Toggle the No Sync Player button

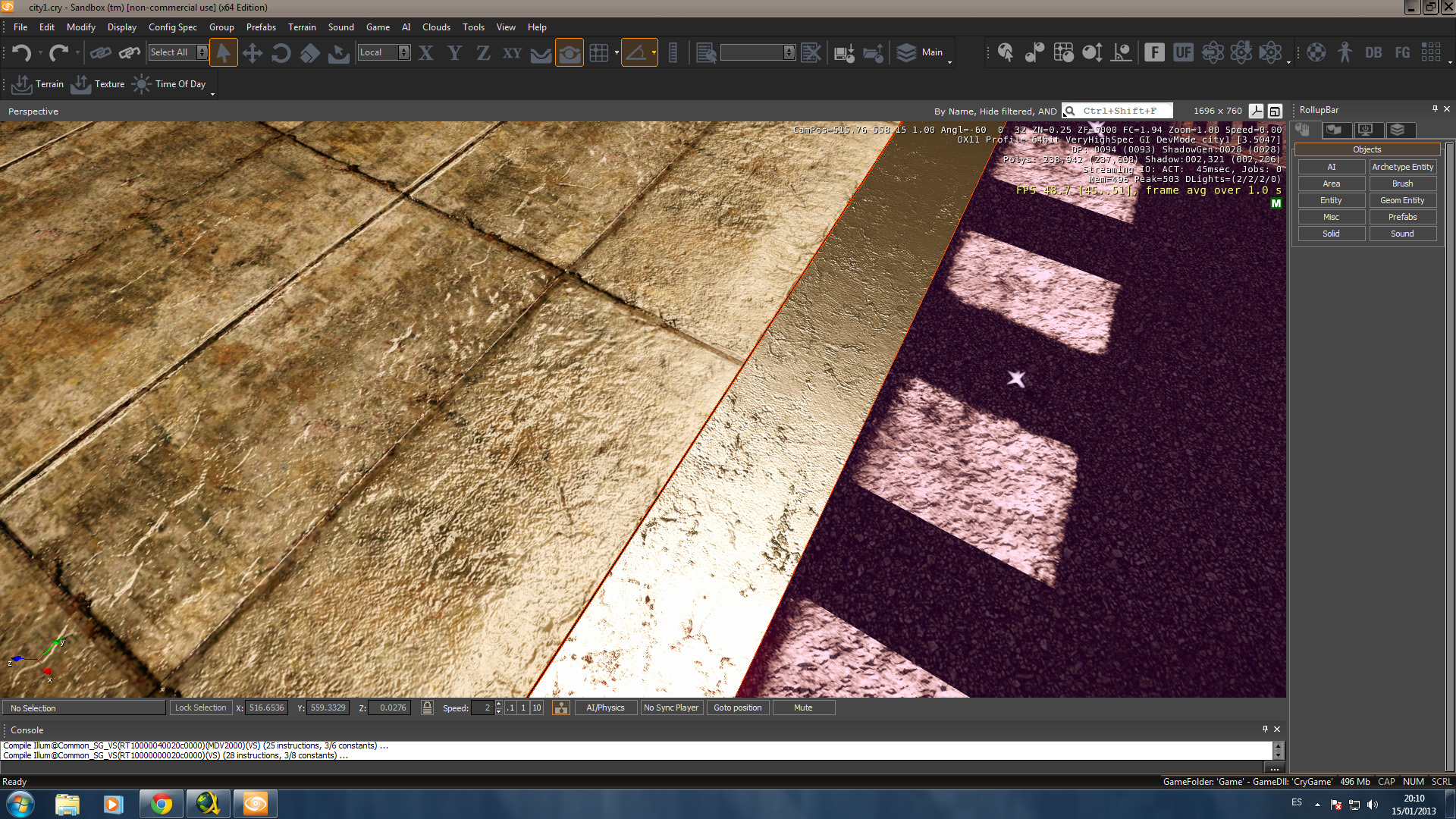(671, 708)
